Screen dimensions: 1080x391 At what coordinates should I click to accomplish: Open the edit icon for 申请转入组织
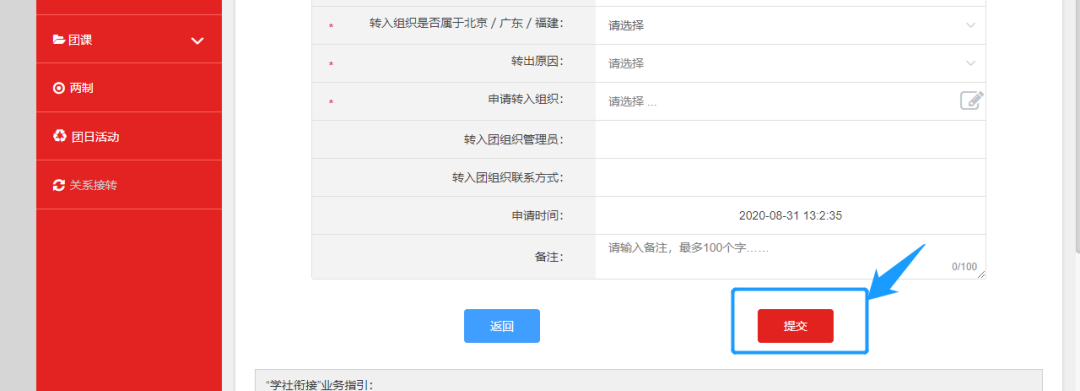pos(972,101)
